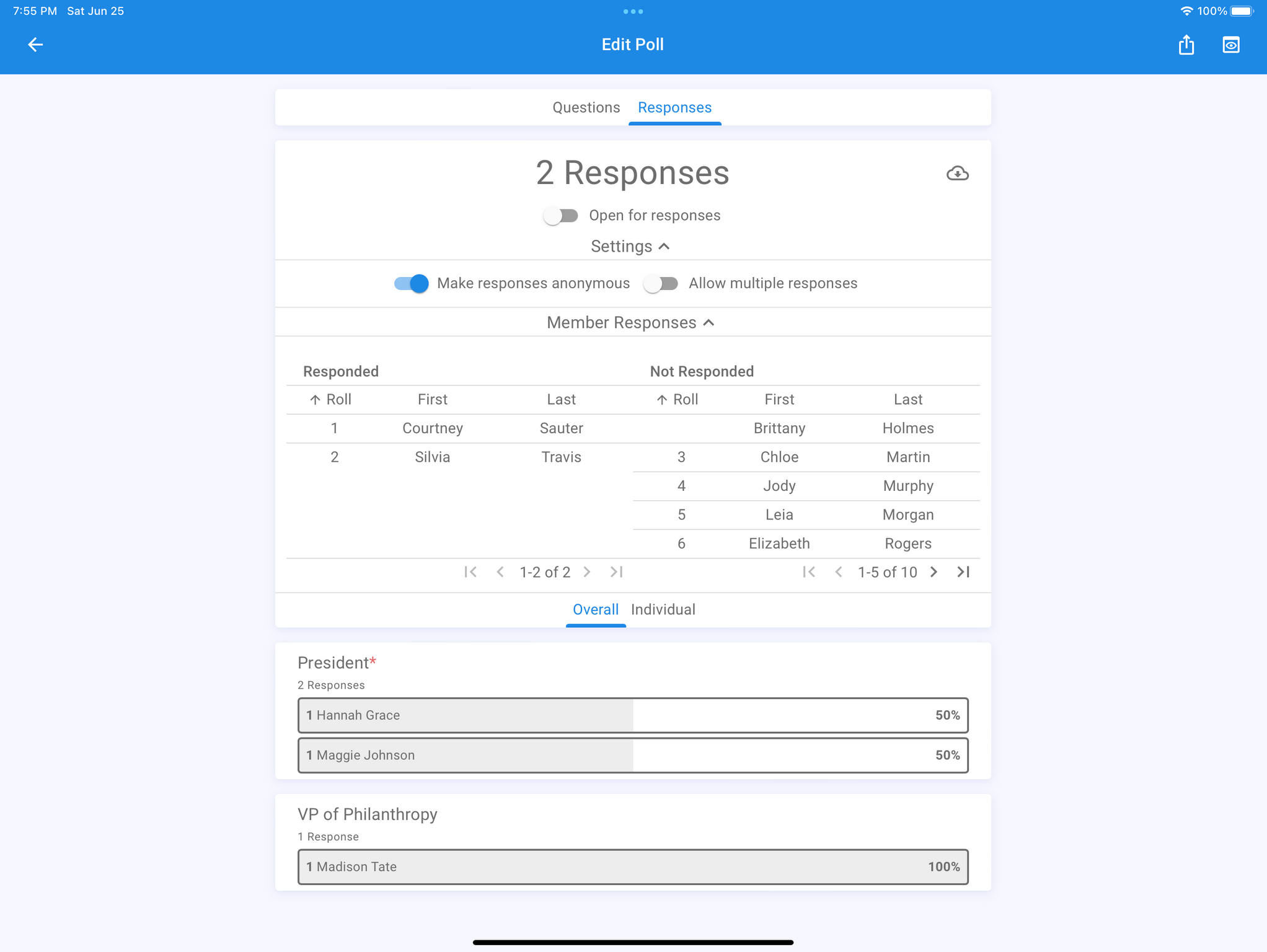Collapse the Settings section
Image resolution: width=1267 pixels, height=952 pixels.
point(630,247)
